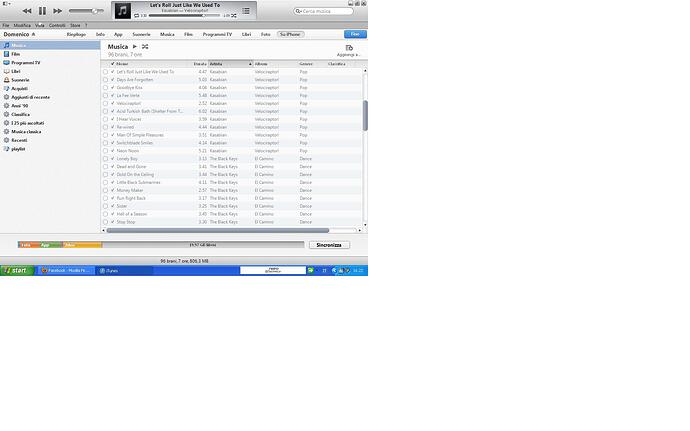690x431 pixels.
Task: Eject the Domenico iPhone
Action: (33, 34)
